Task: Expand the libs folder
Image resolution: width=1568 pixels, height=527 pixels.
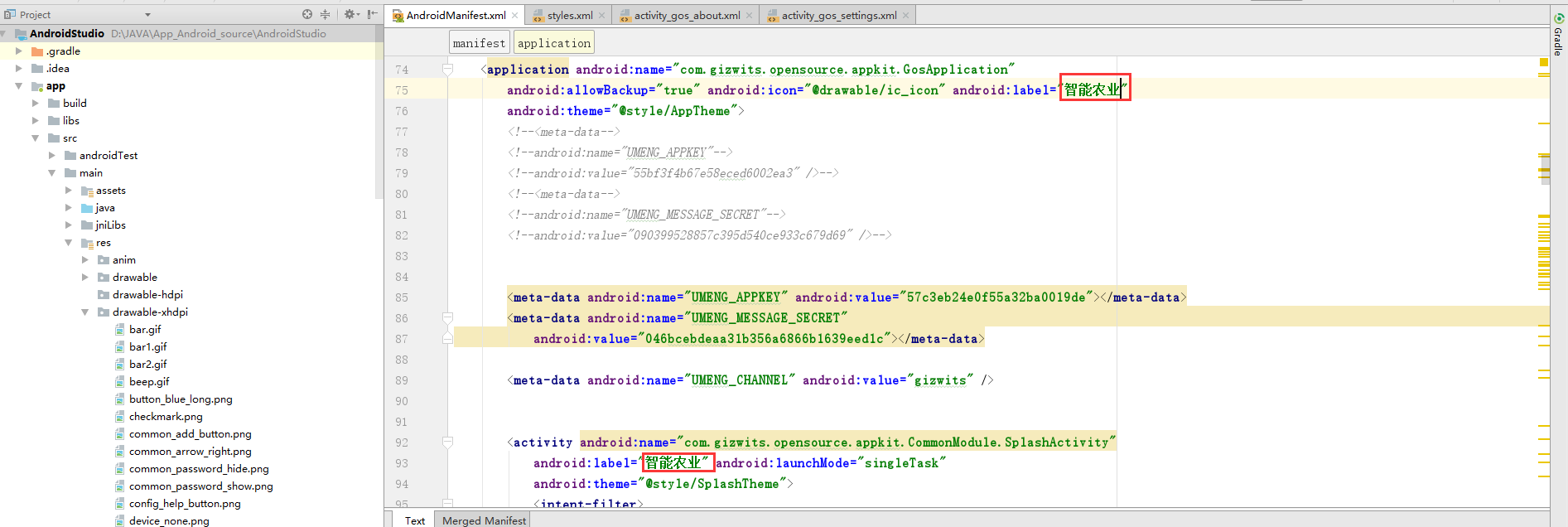Action: coord(36,121)
